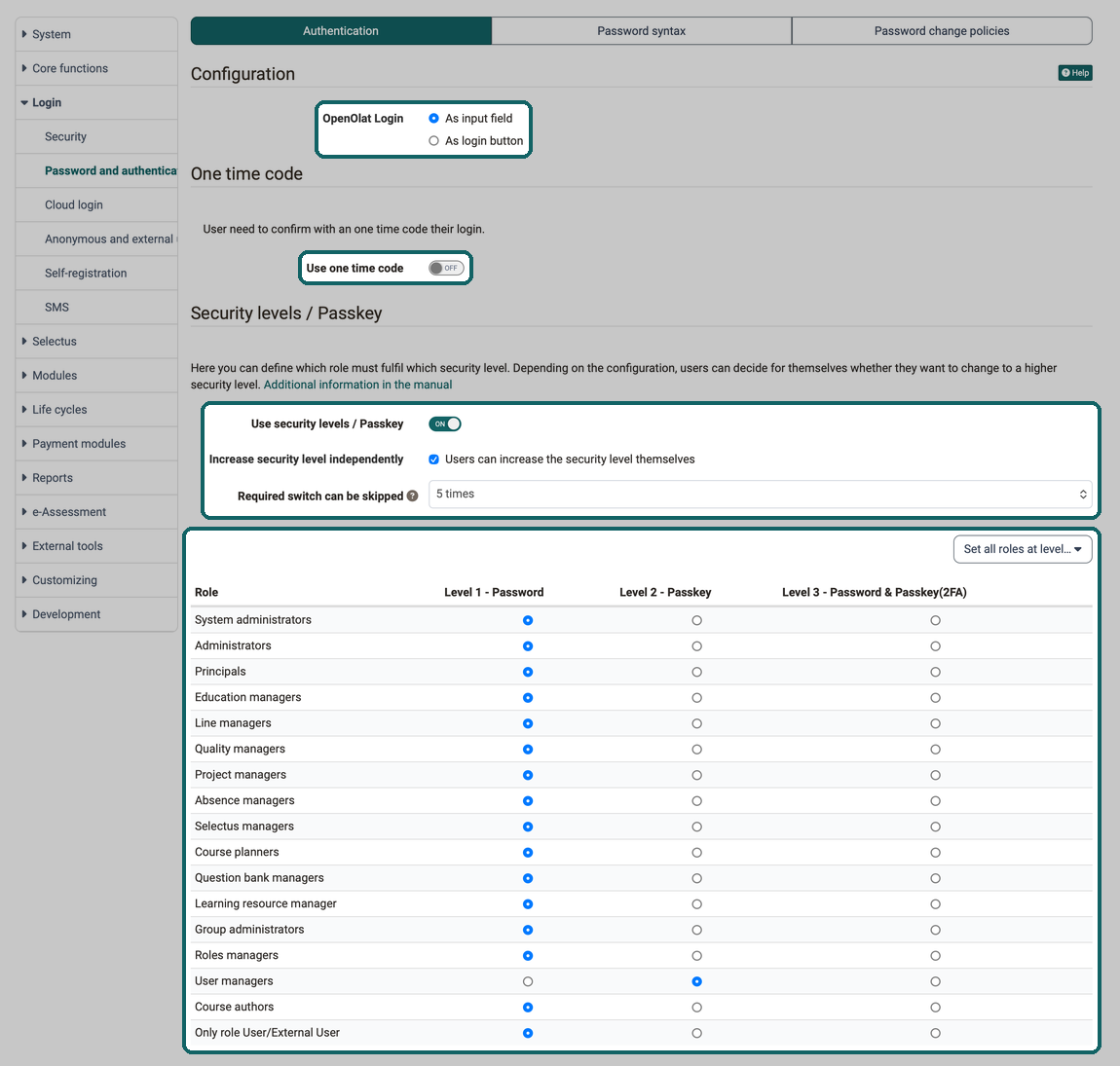Viewport: 1120px width, 1066px height.
Task: Set User managers to Level 1 - Password
Action: [x=528, y=981]
